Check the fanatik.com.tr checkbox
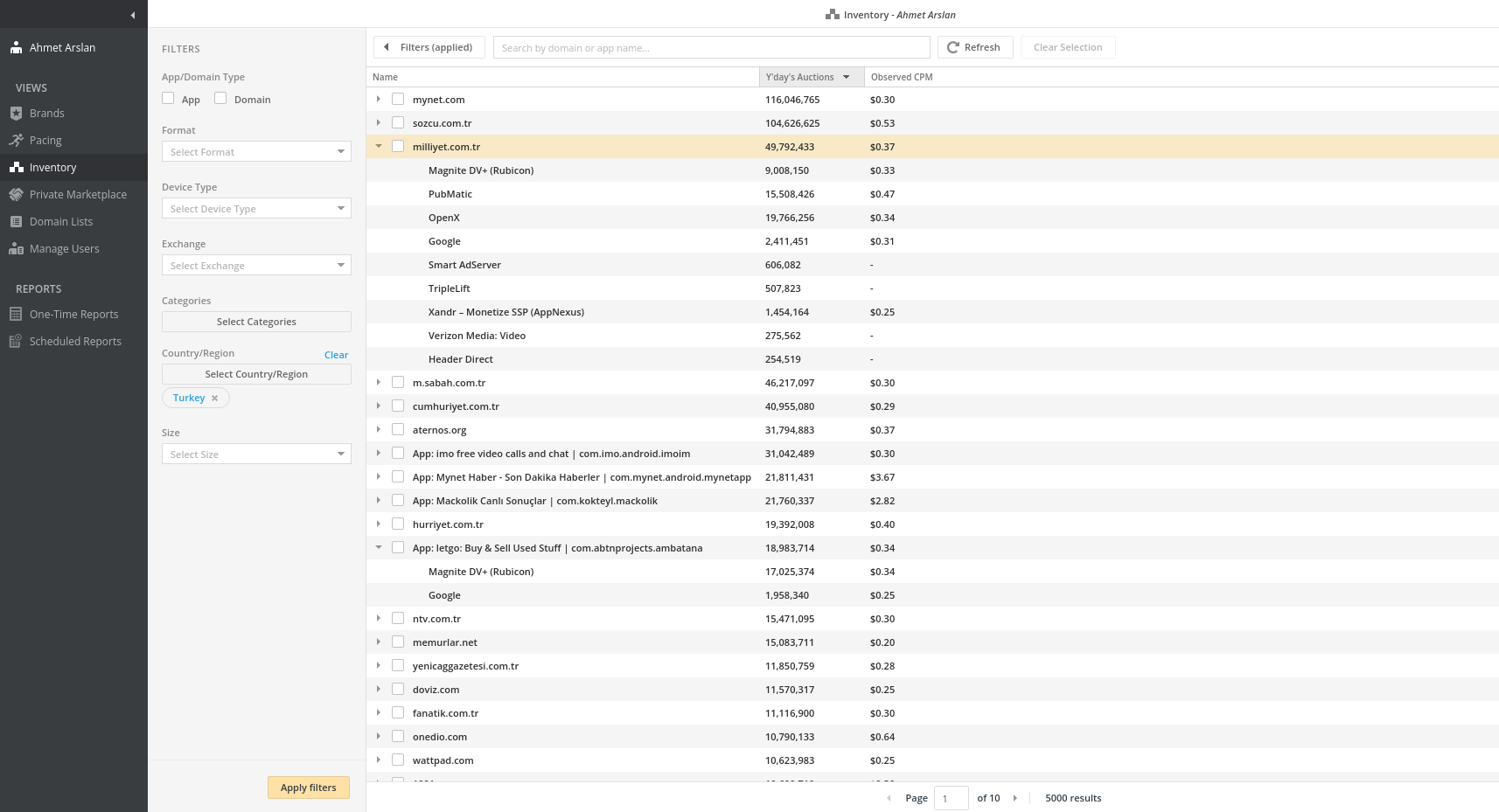This screenshot has width=1499, height=812. (398, 712)
